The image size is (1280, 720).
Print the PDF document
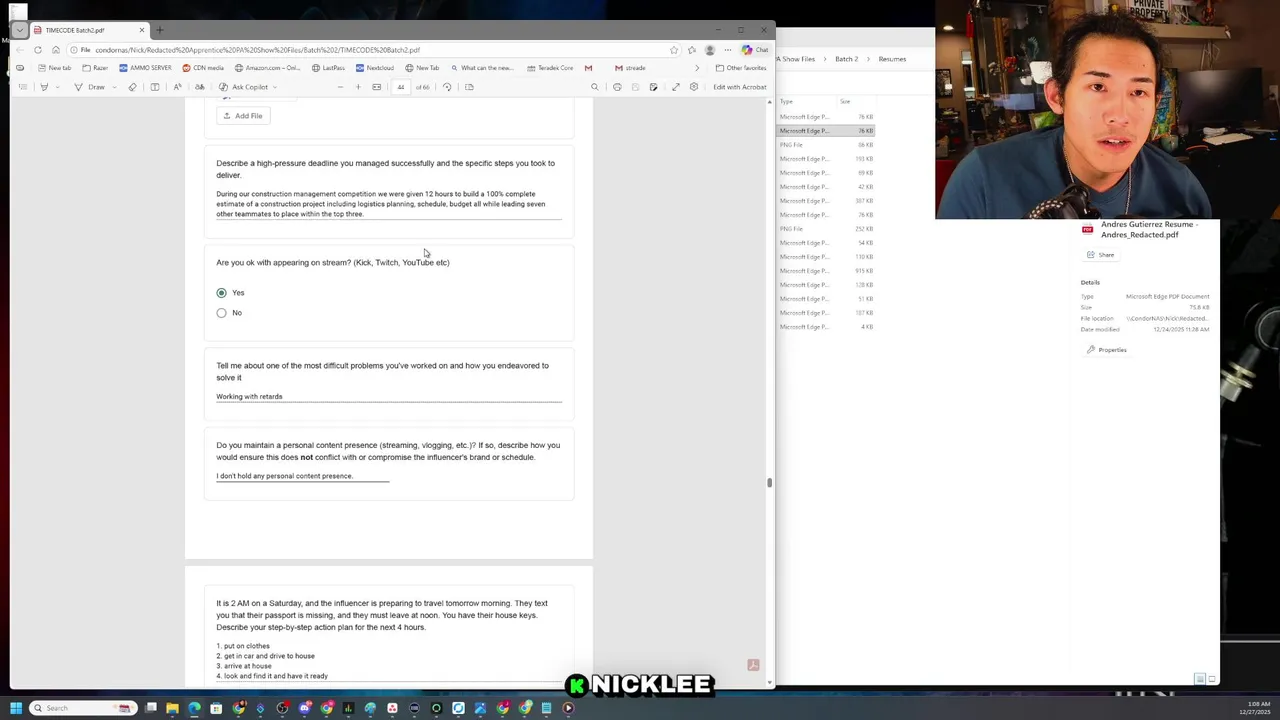click(617, 87)
